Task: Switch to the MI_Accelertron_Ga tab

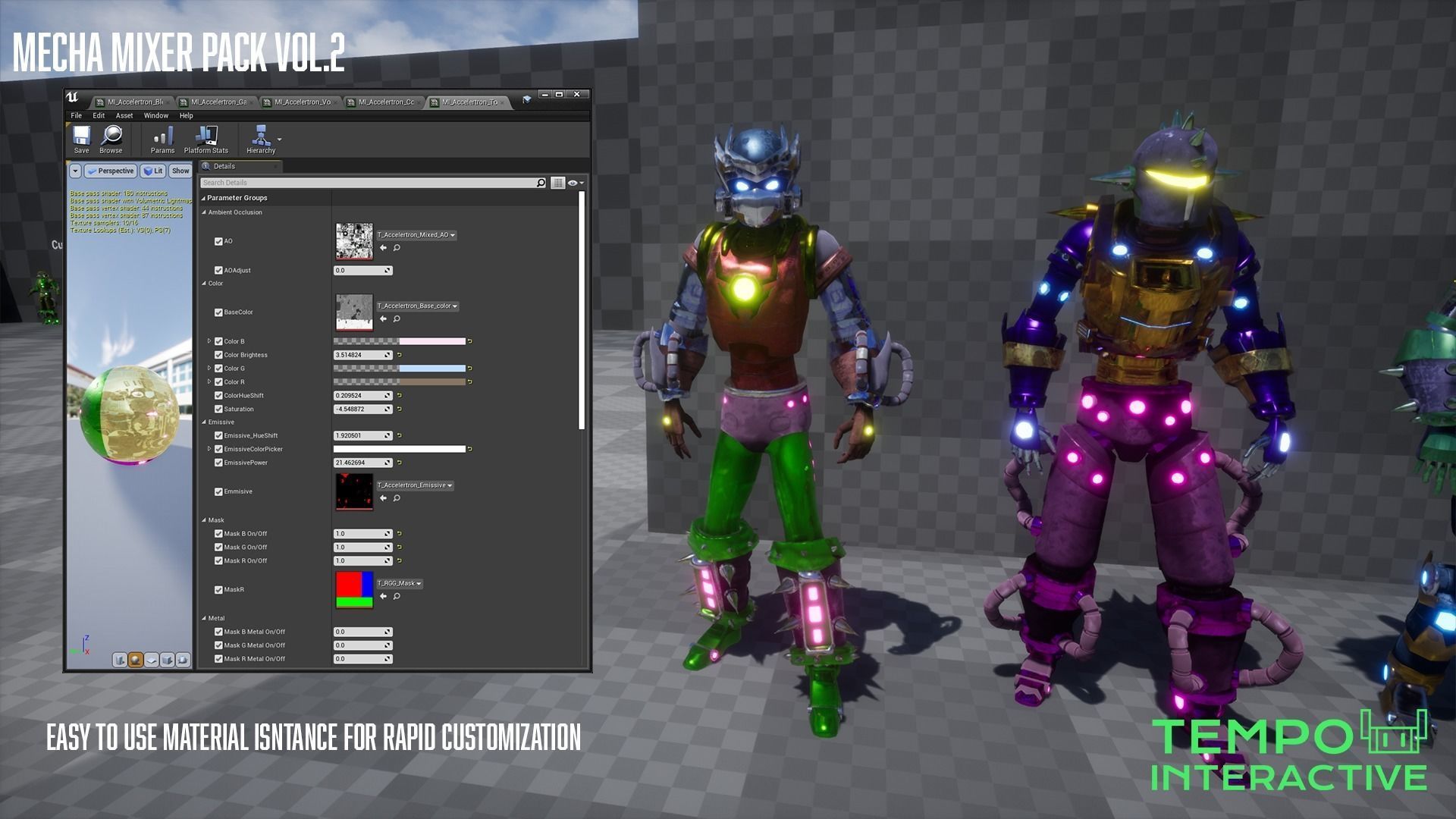Action: click(x=218, y=102)
